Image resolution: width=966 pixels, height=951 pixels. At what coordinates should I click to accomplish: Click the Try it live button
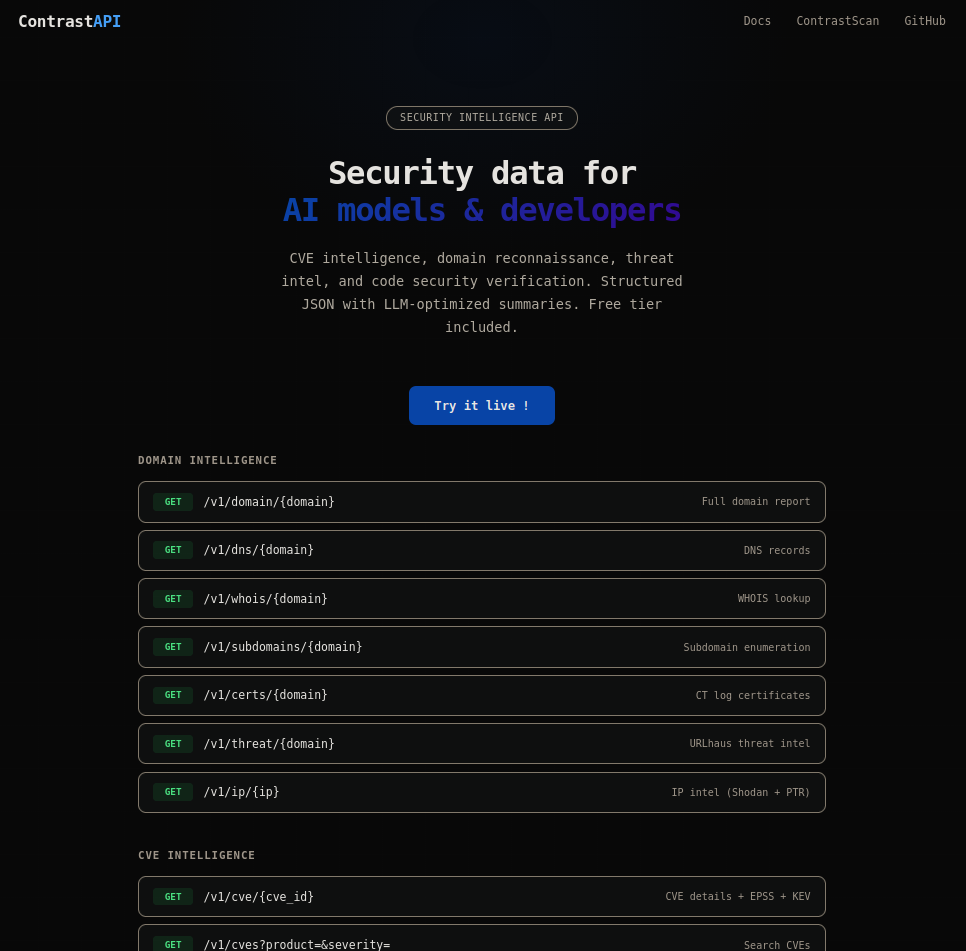click(x=482, y=405)
